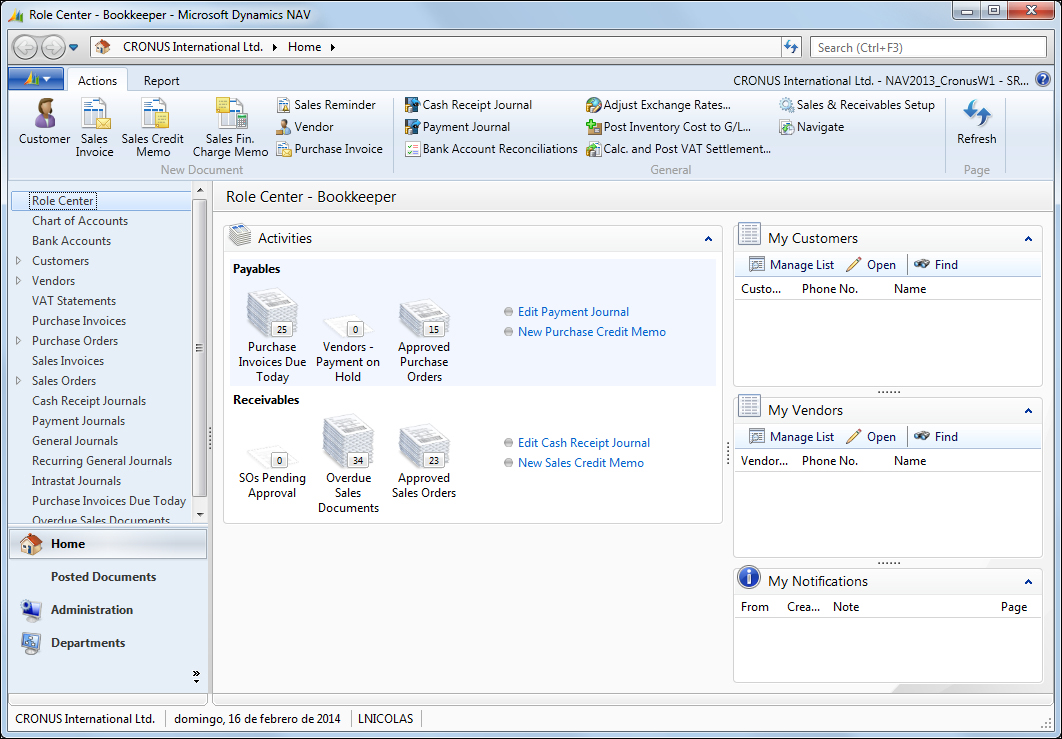Collapse the My Notifications part
Image resolution: width=1062 pixels, height=739 pixels.
tap(1028, 581)
